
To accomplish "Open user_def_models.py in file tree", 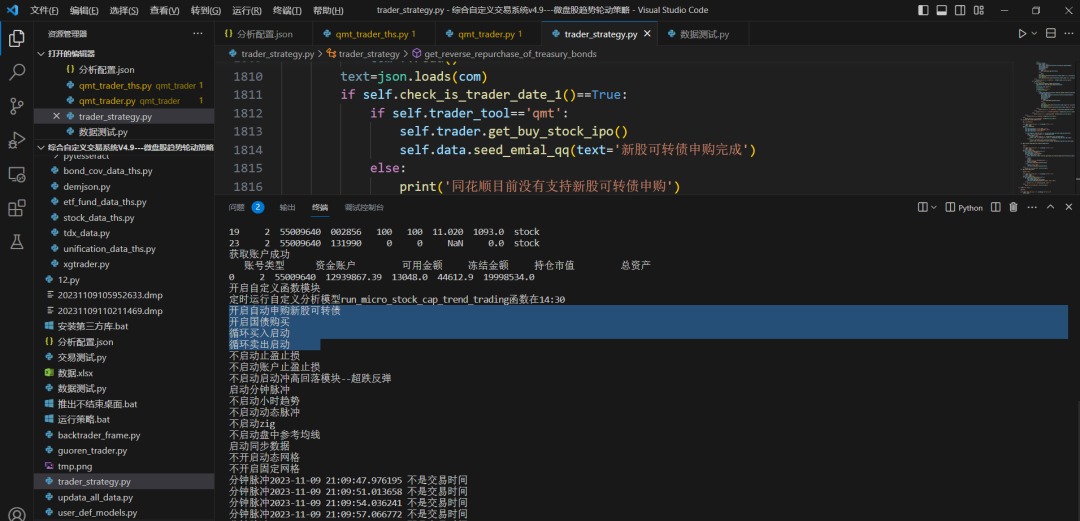I will click(x=97, y=513).
